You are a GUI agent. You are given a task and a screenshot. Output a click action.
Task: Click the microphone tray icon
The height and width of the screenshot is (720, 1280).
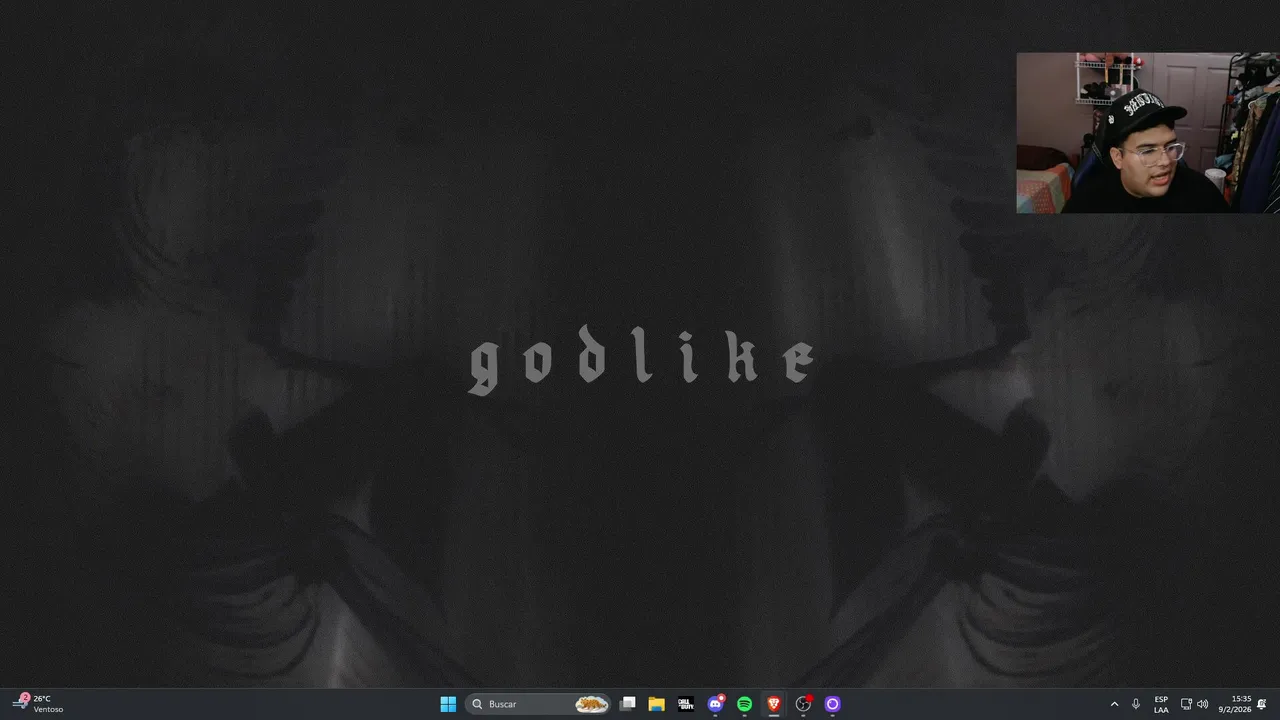point(1136,704)
